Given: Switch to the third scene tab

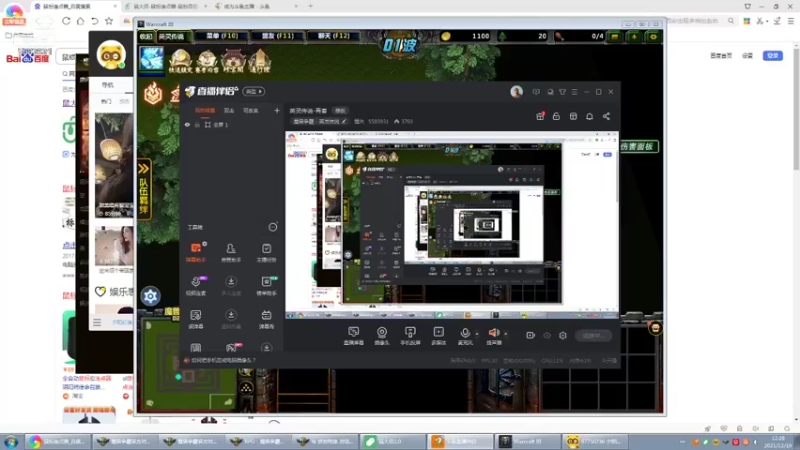Looking at the screenshot, I should (251, 110).
